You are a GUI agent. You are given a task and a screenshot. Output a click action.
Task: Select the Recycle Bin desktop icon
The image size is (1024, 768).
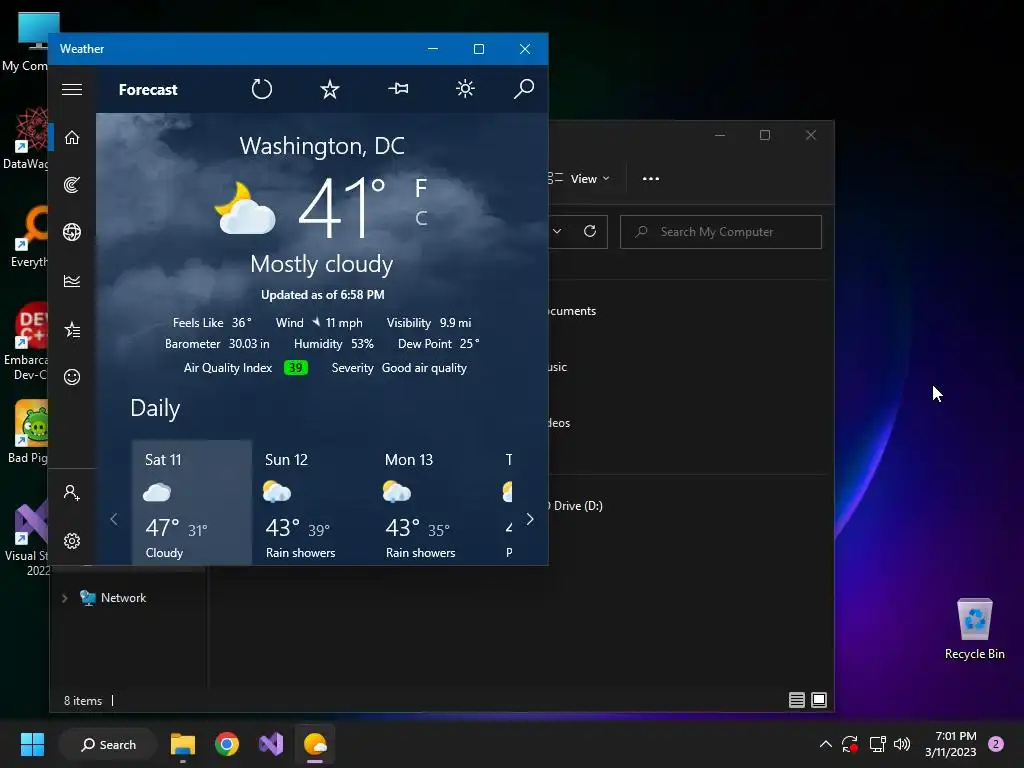coord(974,628)
